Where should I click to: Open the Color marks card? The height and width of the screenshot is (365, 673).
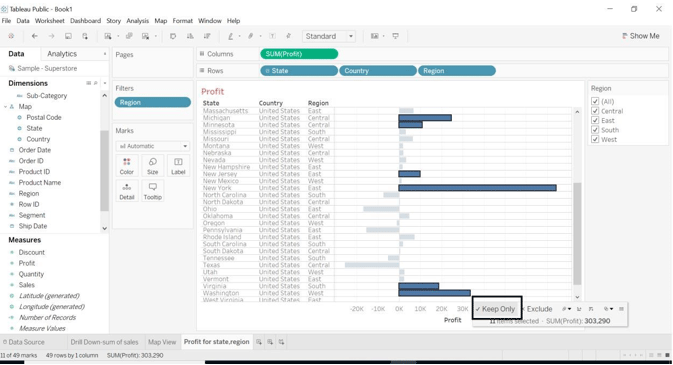point(127,166)
